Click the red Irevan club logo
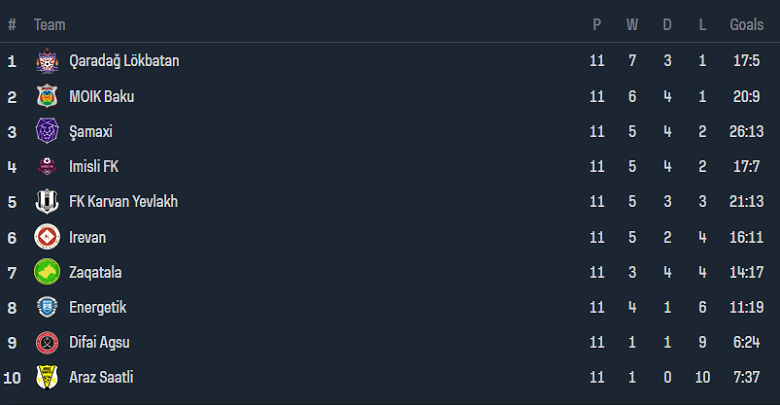Screen dimensions: 780x405 47,237
